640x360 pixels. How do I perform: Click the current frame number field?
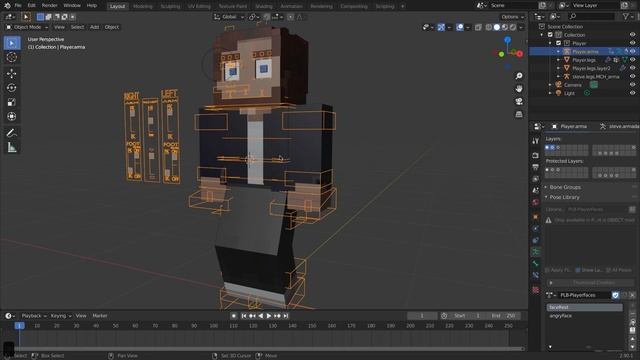click(x=422, y=316)
